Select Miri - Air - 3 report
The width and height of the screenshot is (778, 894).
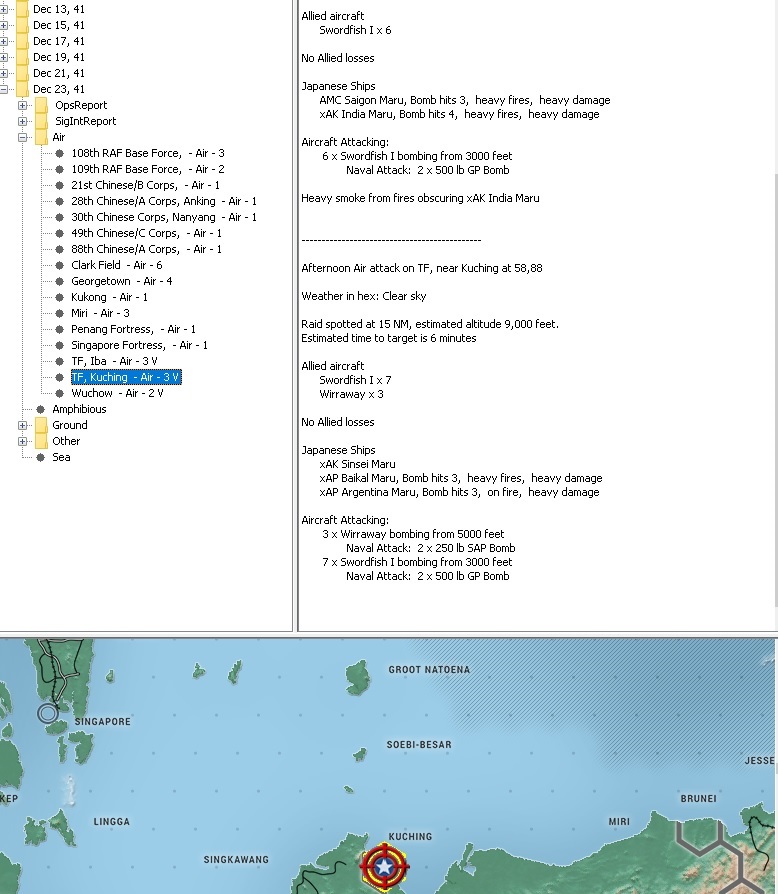pyautogui.click(x=100, y=313)
